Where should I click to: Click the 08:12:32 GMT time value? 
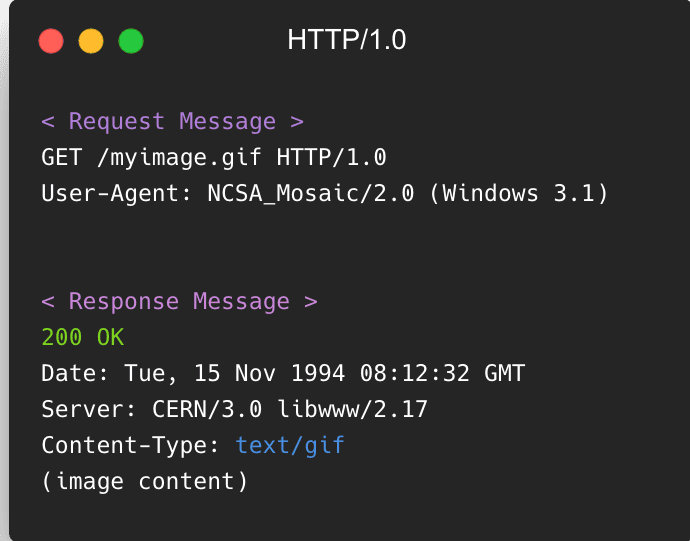click(x=442, y=373)
